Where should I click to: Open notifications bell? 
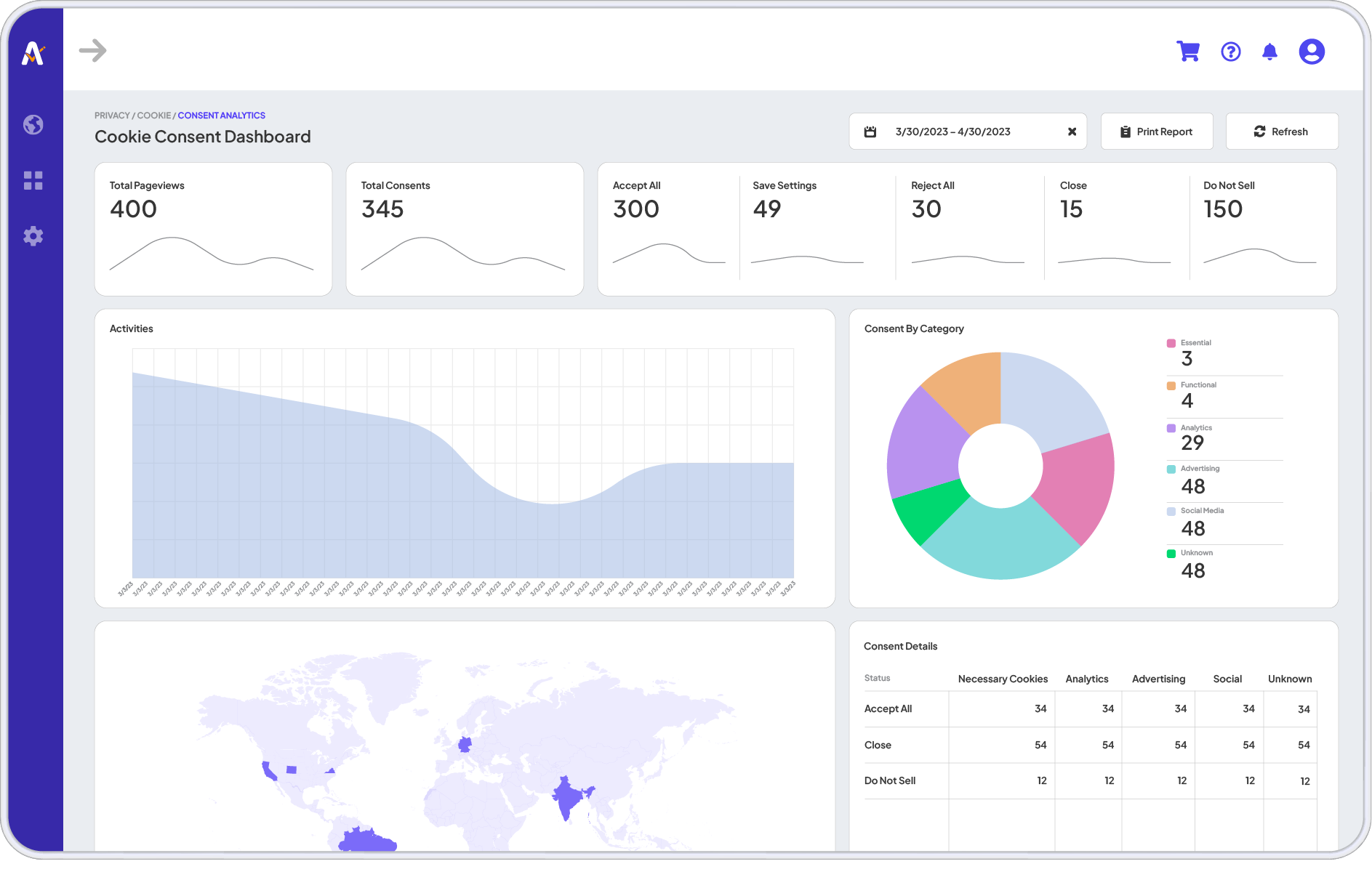pos(1270,52)
